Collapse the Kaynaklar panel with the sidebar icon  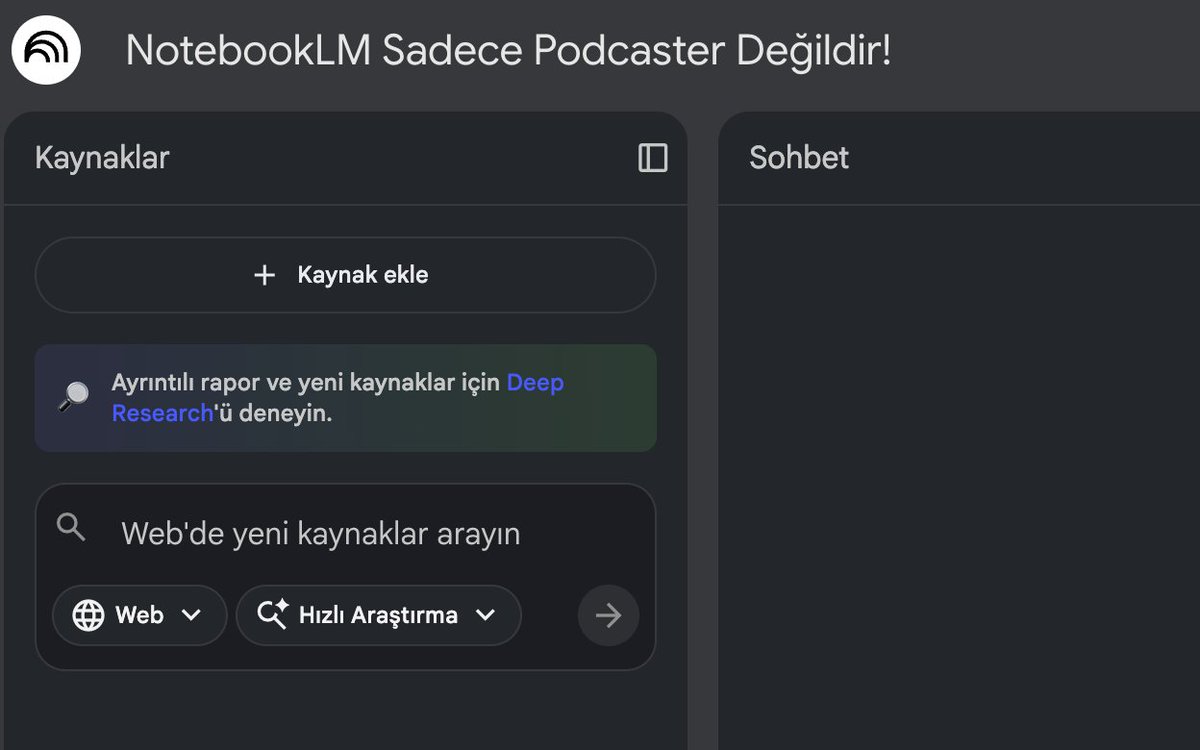pyautogui.click(x=653, y=158)
